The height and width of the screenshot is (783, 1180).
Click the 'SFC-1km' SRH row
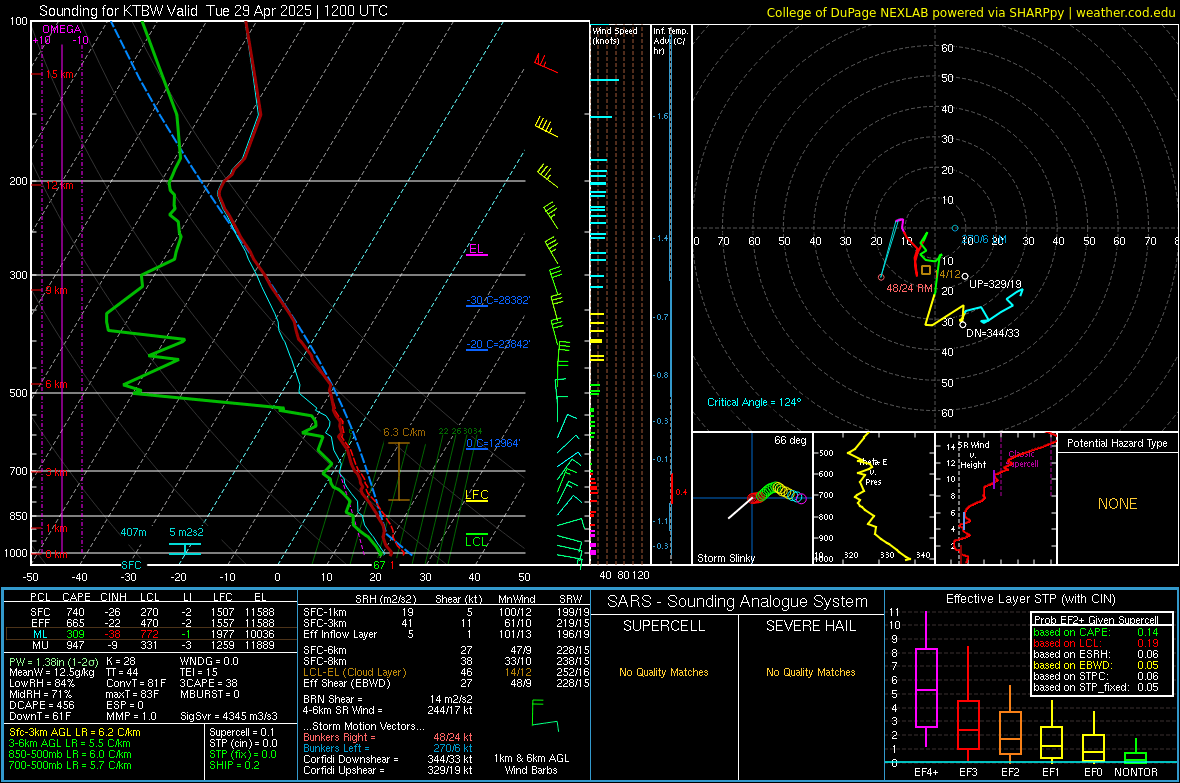pos(446,612)
